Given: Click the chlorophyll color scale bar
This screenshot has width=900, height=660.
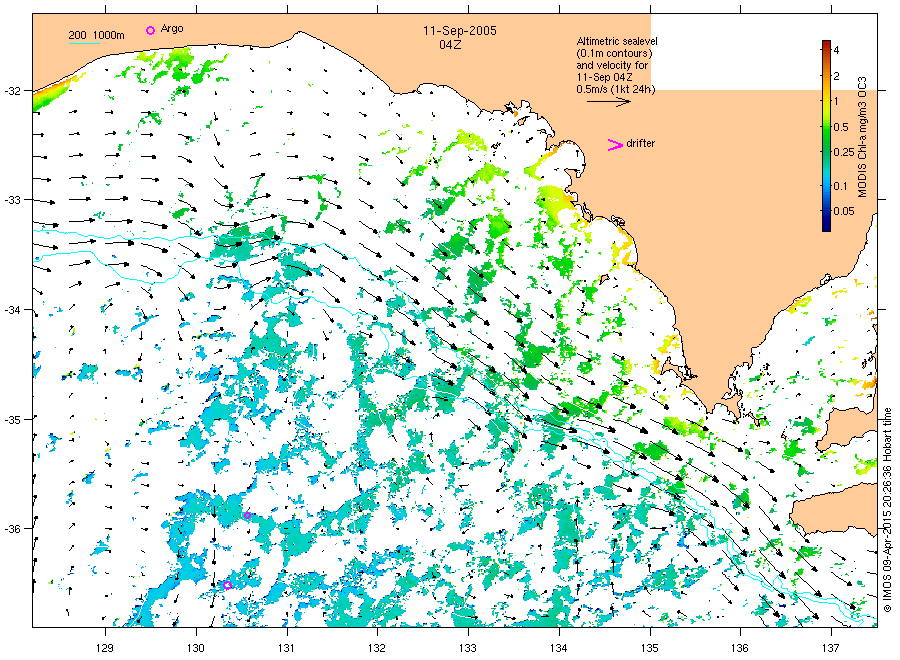Looking at the screenshot, I should [x=826, y=136].
